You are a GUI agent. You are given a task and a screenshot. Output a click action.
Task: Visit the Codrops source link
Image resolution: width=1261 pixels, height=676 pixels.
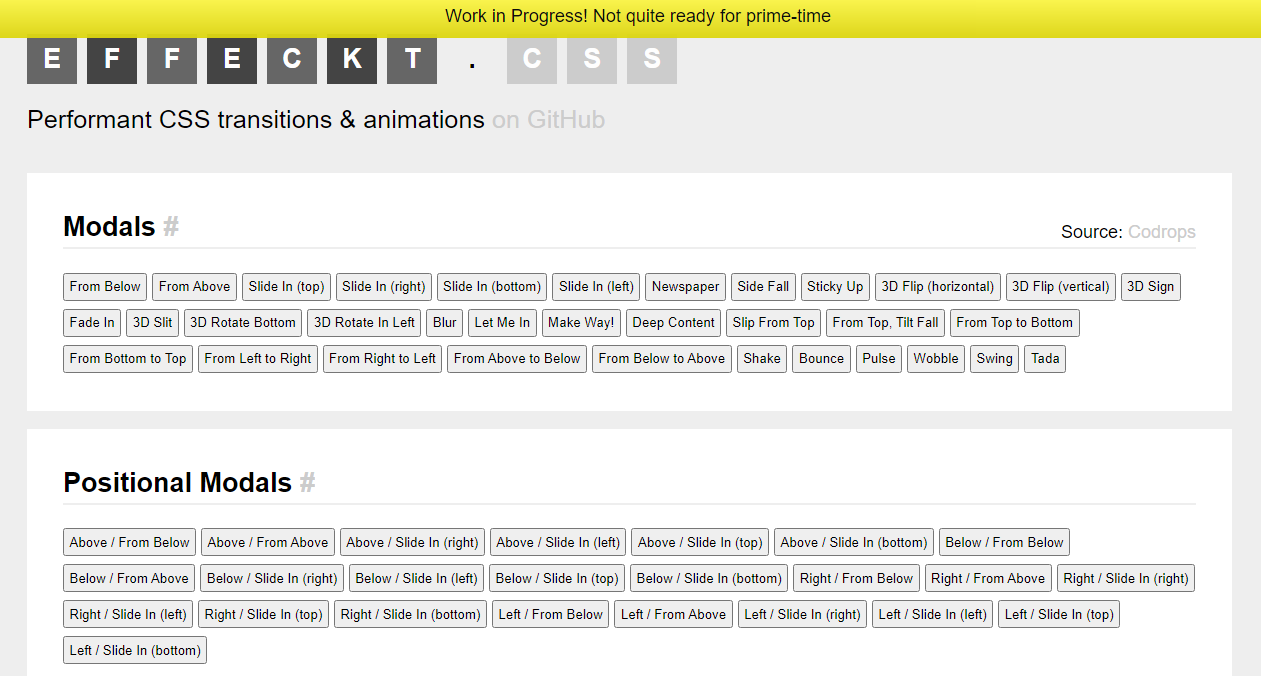point(1162,232)
